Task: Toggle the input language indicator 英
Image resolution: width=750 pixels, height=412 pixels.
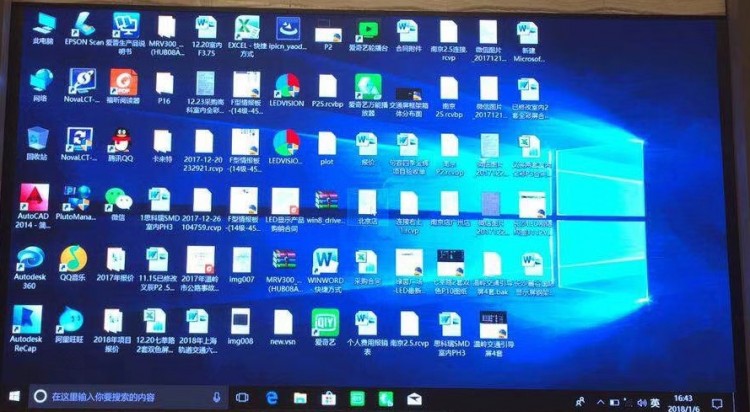Action: [x=654, y=402]
